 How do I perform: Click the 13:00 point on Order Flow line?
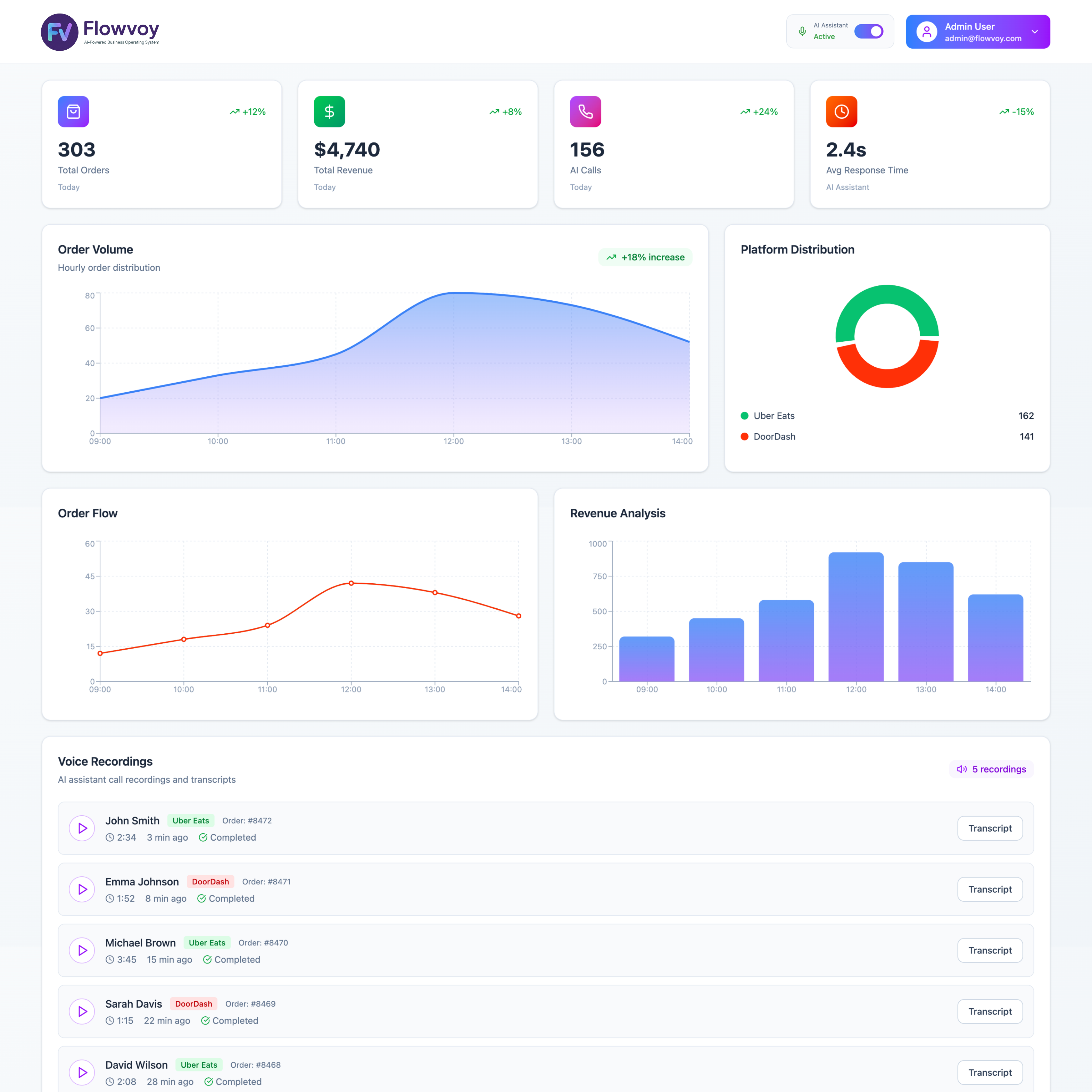pyautogui.click(x=435, y=593)
